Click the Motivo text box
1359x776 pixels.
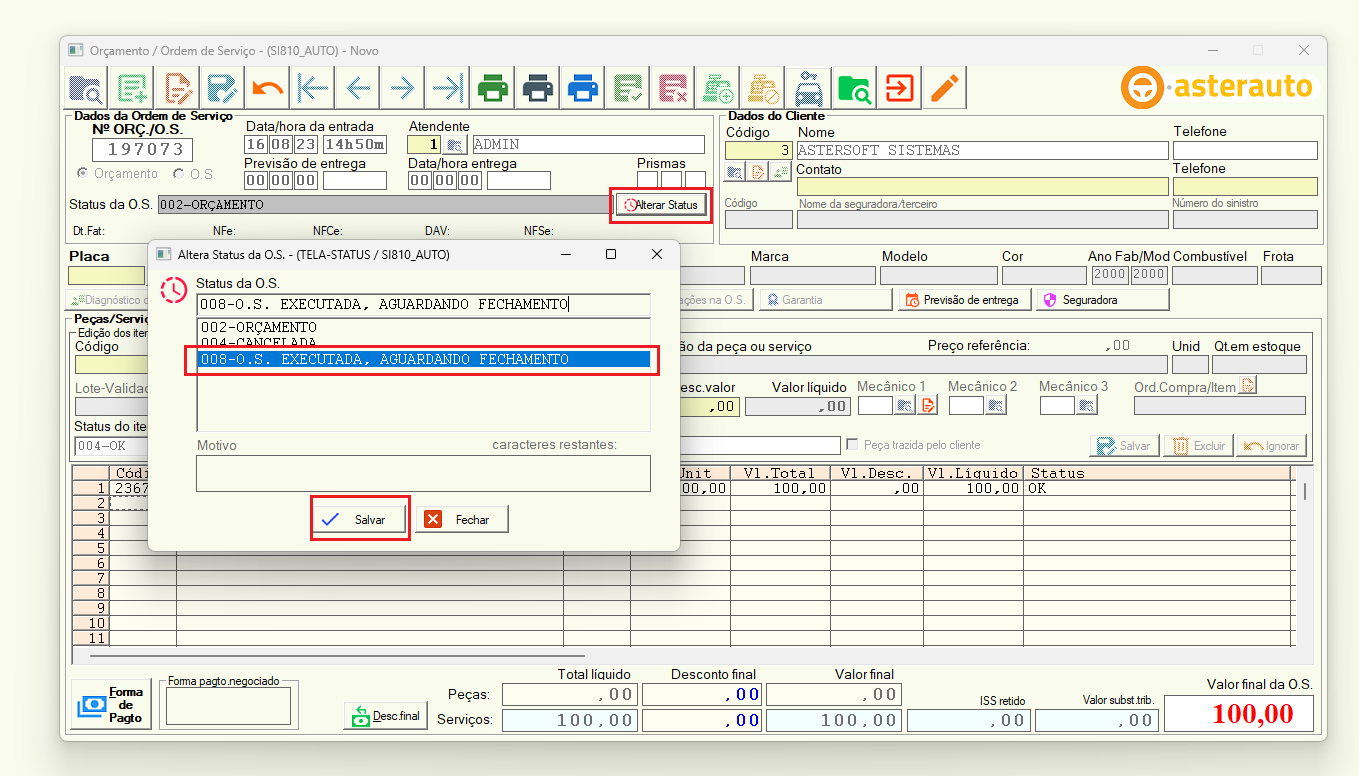[x=423, y=473]
